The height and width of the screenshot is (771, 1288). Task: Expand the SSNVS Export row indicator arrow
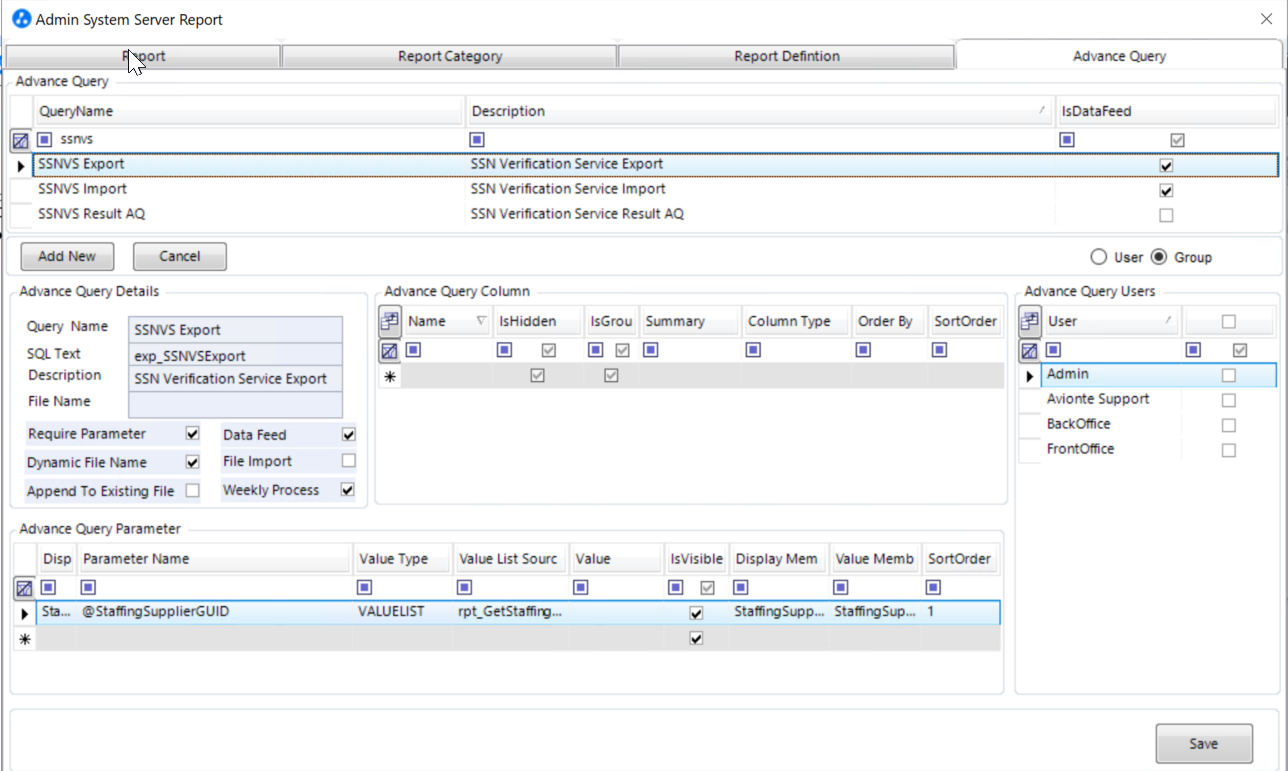(21, 165)
